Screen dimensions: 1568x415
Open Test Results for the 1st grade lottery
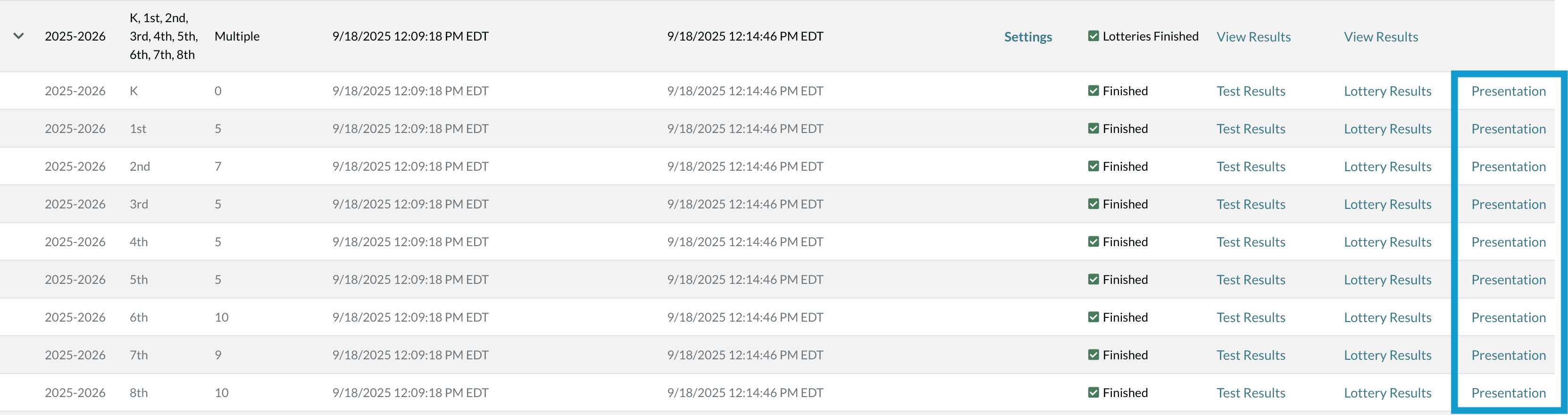[1250, 128]
